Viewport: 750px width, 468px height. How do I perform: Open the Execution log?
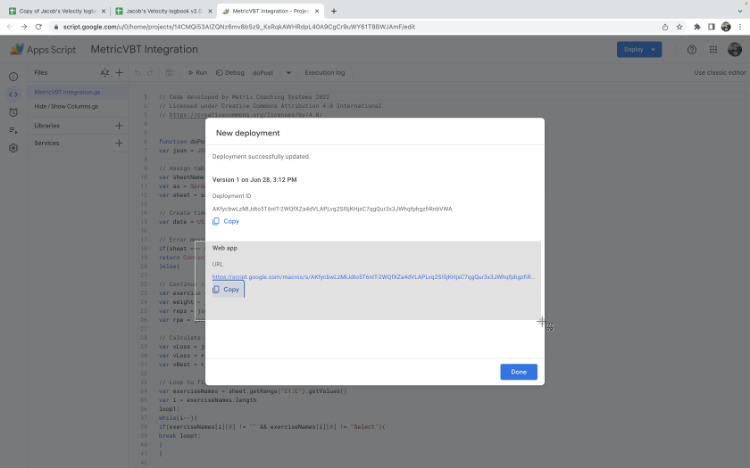[x=325, y=73]
